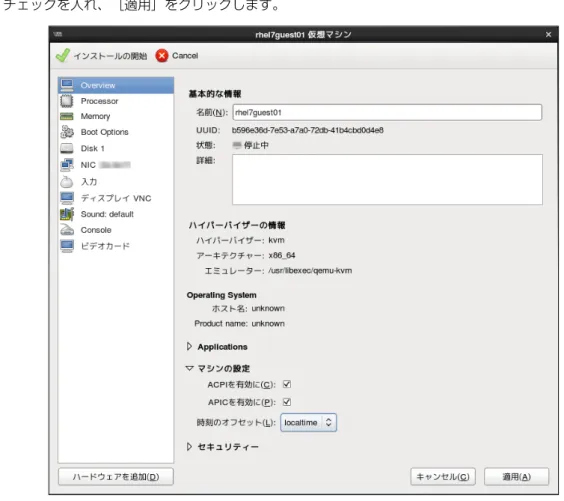Click the 詳細 description text area
The width and height of the screenshot is (564, 501).
tap(387, 179)
